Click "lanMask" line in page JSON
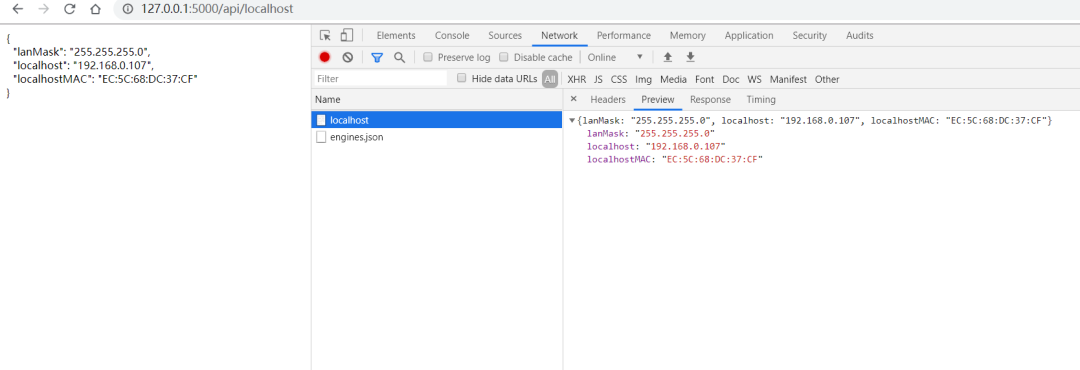This screenshot has width=1080, height=370. (x=82, y=52)
